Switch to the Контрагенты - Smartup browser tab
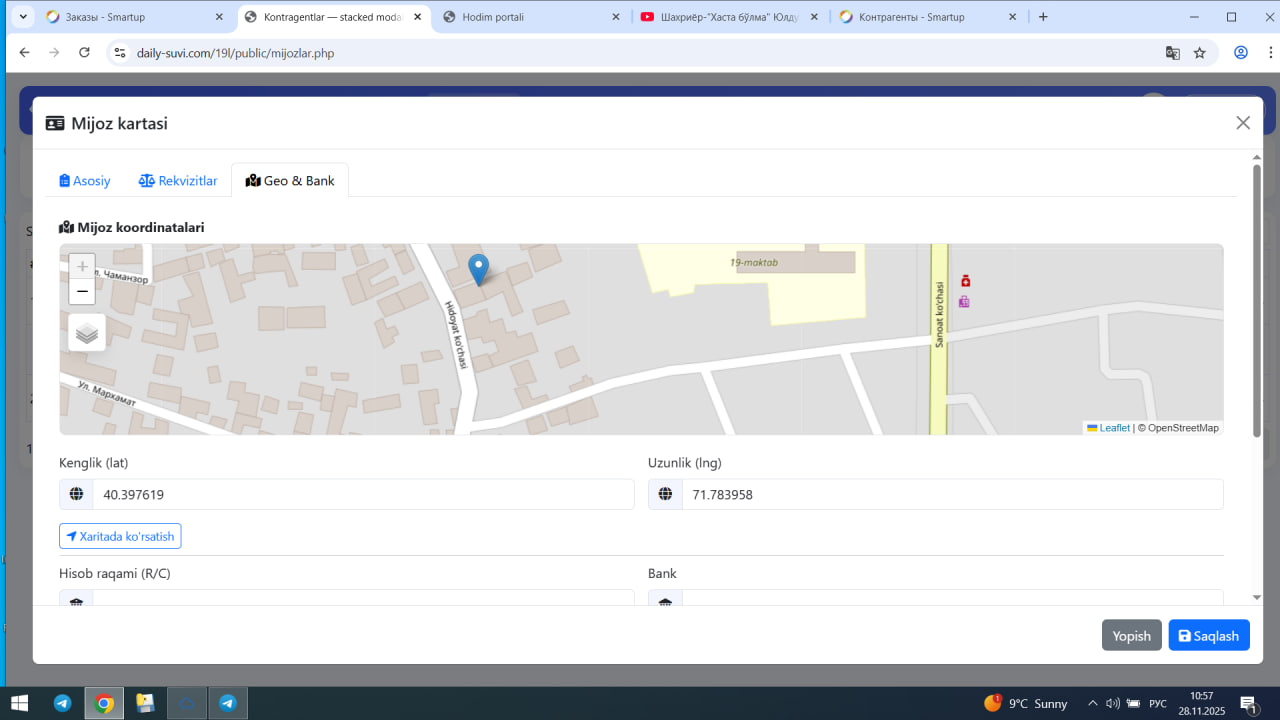The image size is (1280, 720). pos(928,17)
